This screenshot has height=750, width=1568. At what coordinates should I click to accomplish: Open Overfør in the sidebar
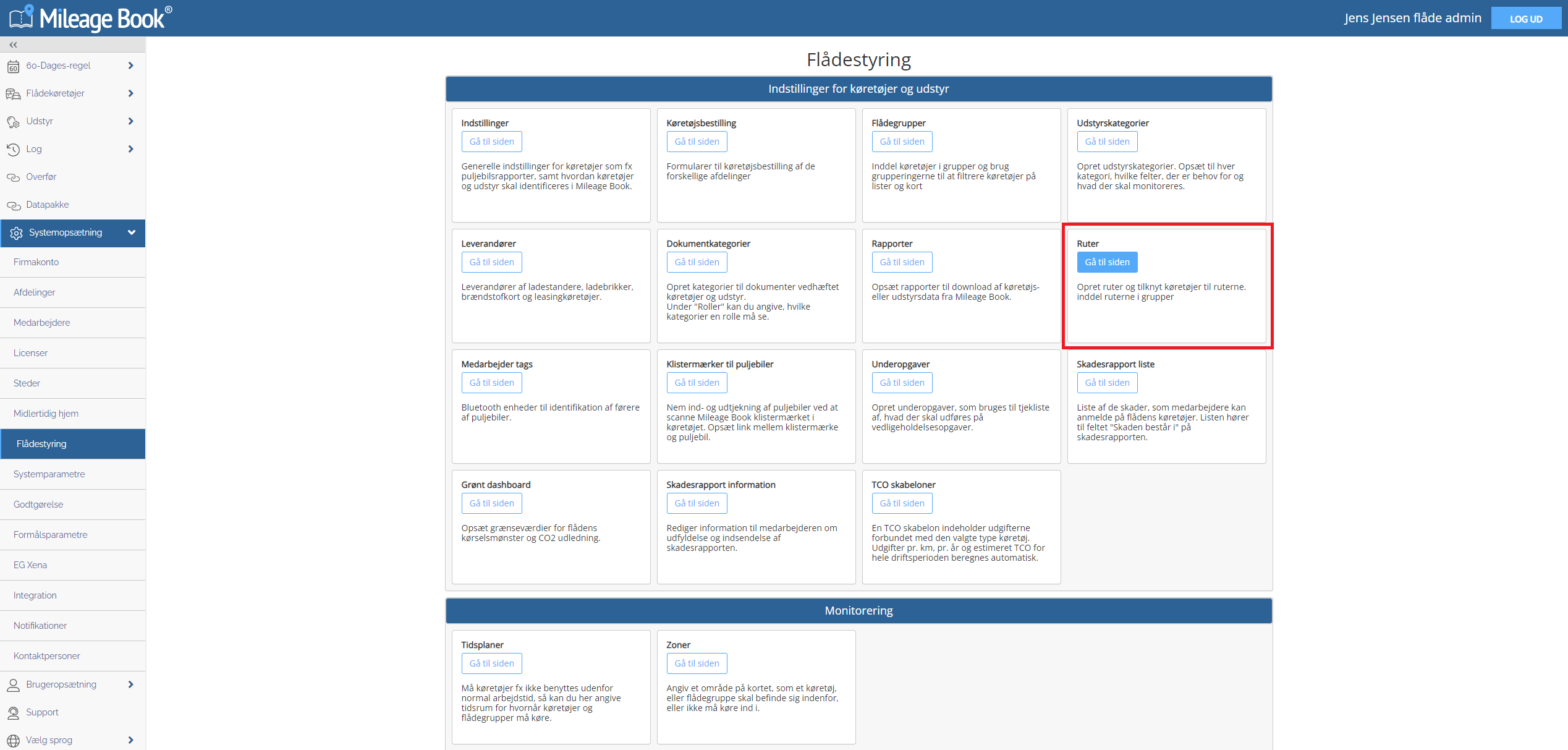pos(73,177)
